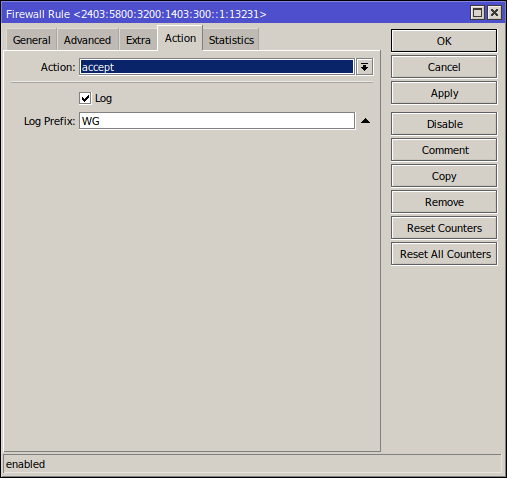Click Reset All Counters
The height and width of the screenshot is (478, 507).
pos(444,254)
